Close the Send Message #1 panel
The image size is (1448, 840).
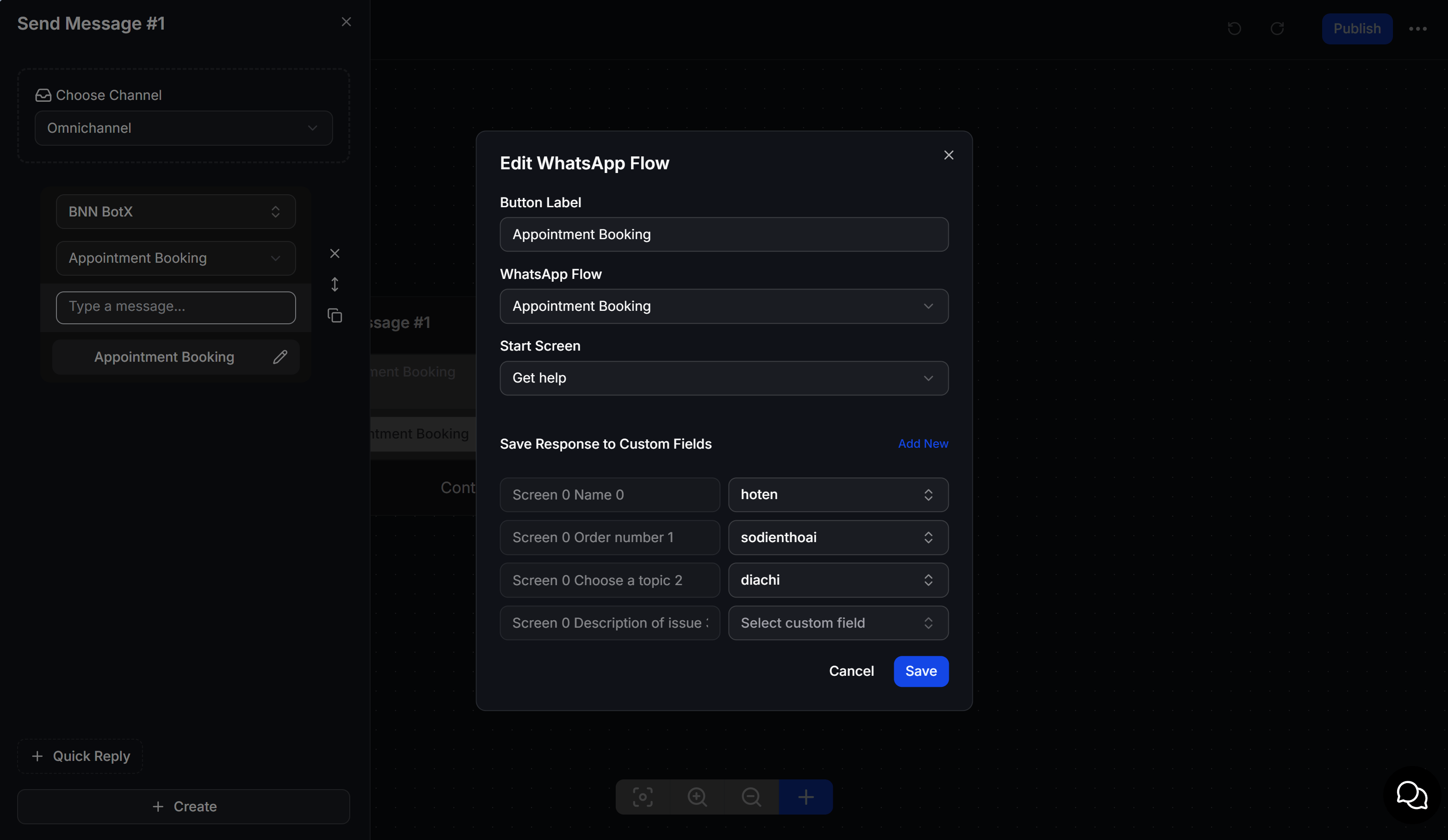(x=346, y=22)
